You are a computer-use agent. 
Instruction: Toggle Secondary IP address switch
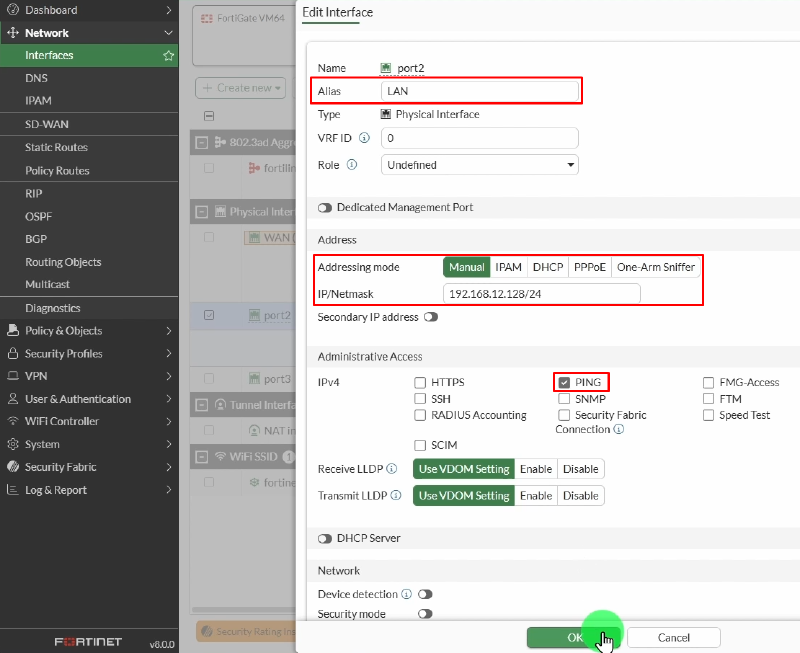431,317
